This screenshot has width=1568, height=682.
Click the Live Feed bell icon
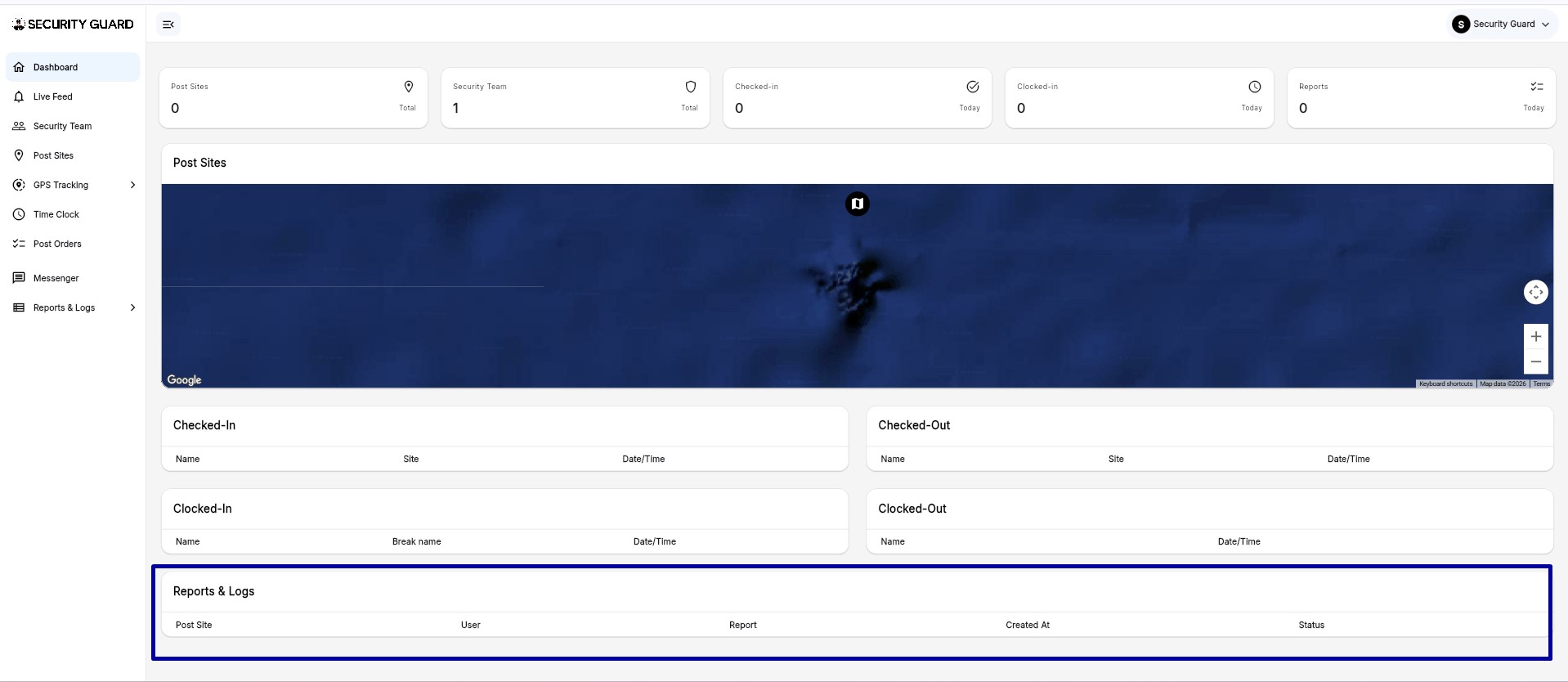(x=19, y=96)
